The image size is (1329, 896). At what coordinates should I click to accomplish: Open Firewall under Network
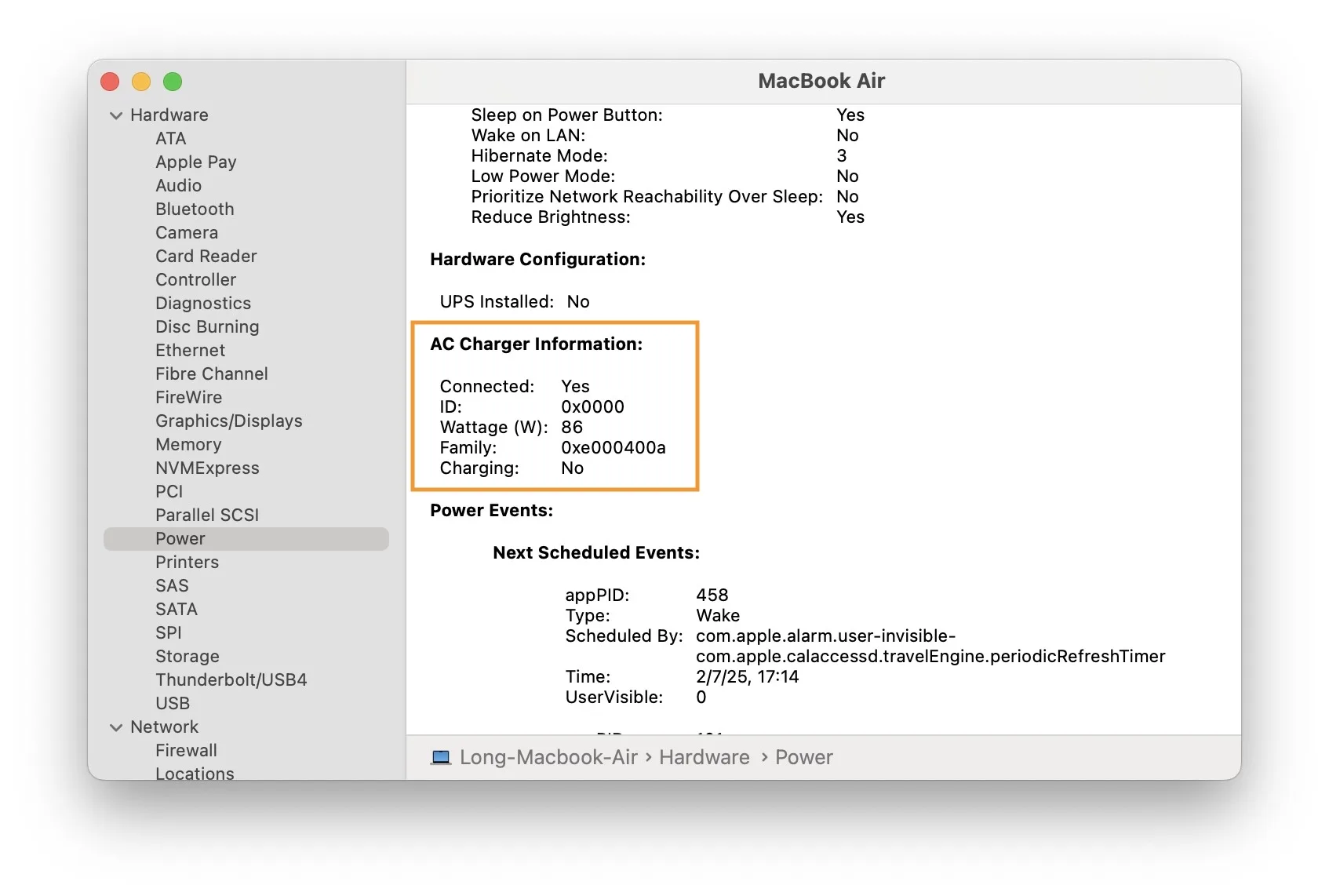point(186,751)
